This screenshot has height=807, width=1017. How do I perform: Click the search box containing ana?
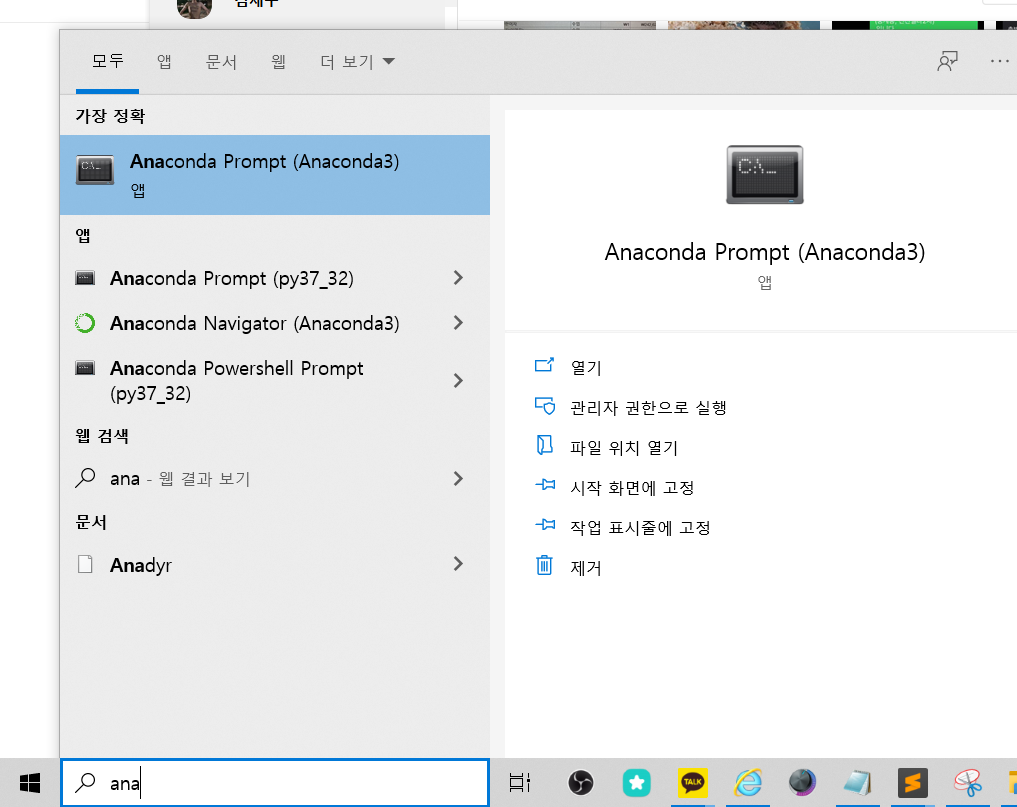click(x=274, y=783)
